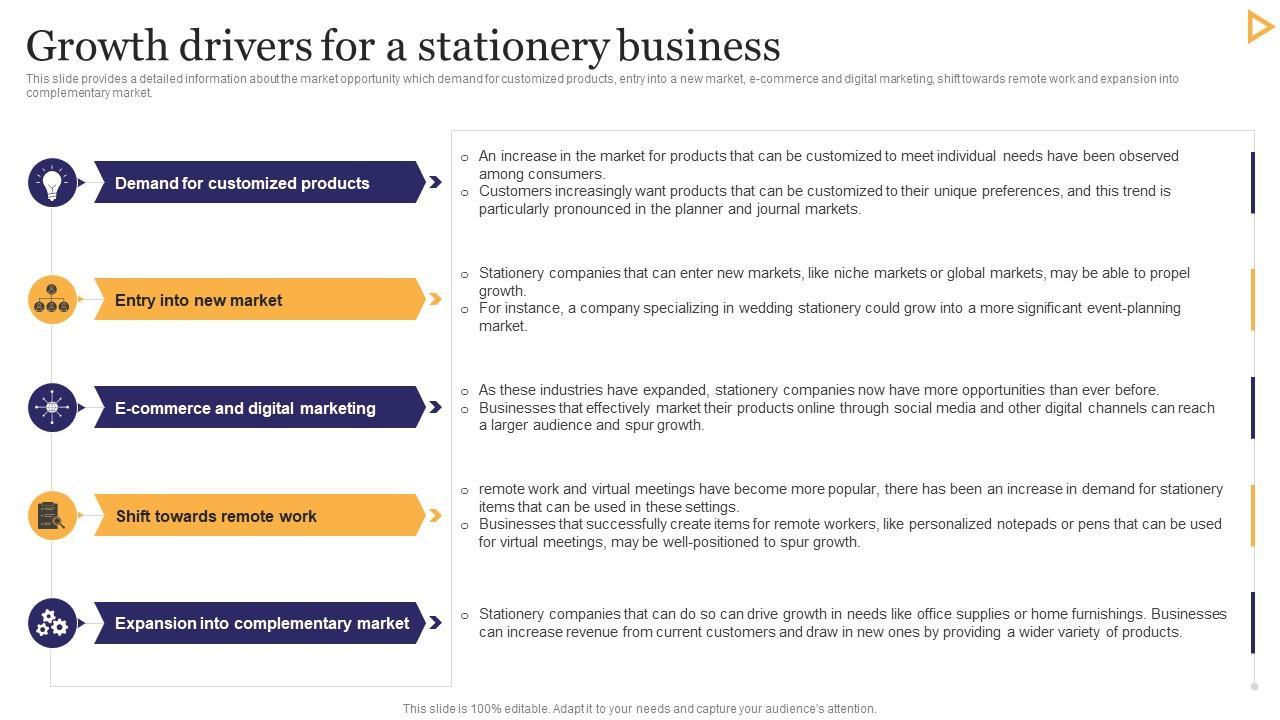1280x720 pixels.
Task: Click chevron beside Expansion into complementary market
Action: 435,623
